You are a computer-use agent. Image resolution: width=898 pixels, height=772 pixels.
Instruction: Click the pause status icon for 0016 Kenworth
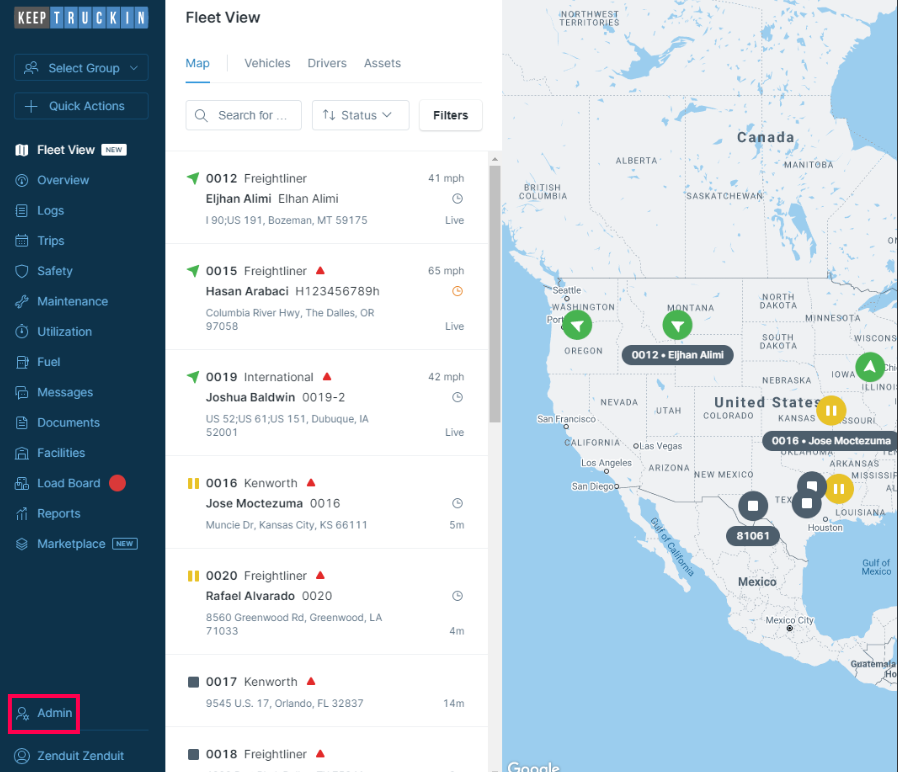[x=194, y=483]
